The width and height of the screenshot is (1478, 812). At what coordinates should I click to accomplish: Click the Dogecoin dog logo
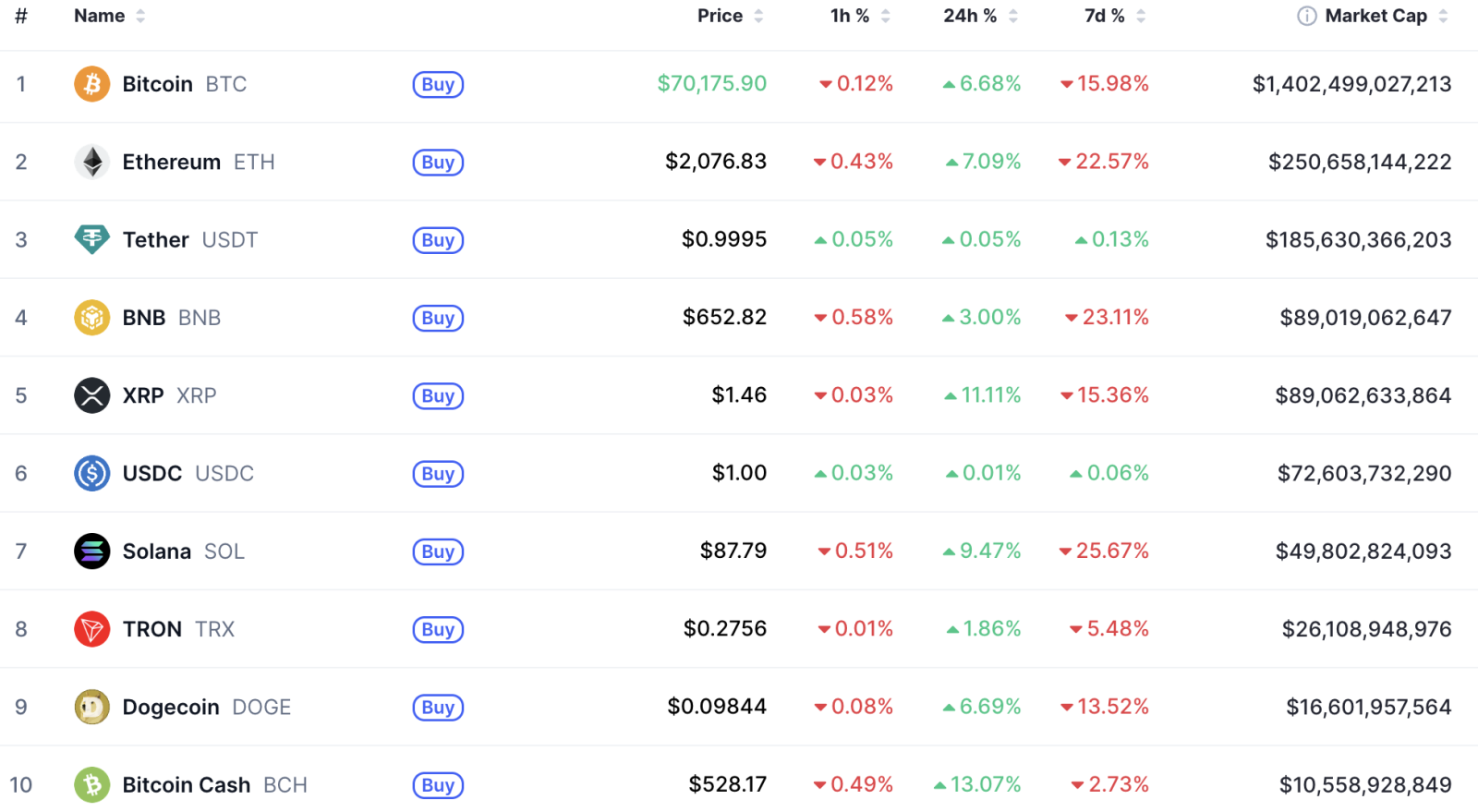click(x=91, y=707)
